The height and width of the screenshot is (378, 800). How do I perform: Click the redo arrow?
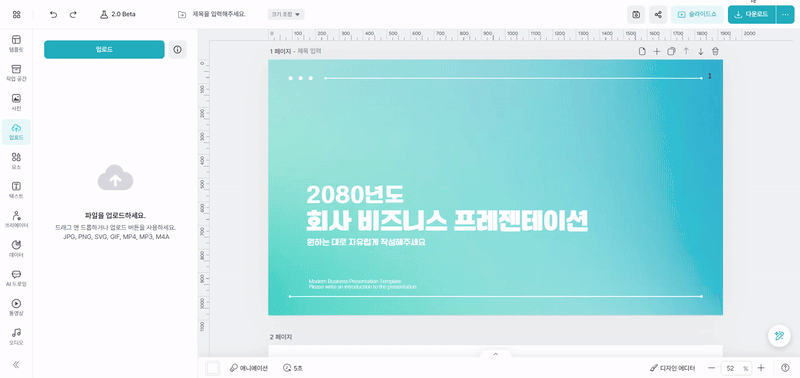[73, 14]
